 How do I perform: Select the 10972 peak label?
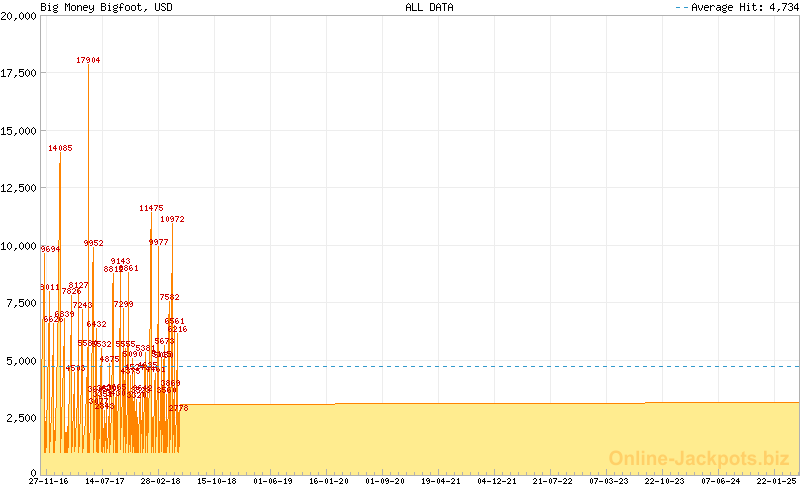[x=172, y=219]
